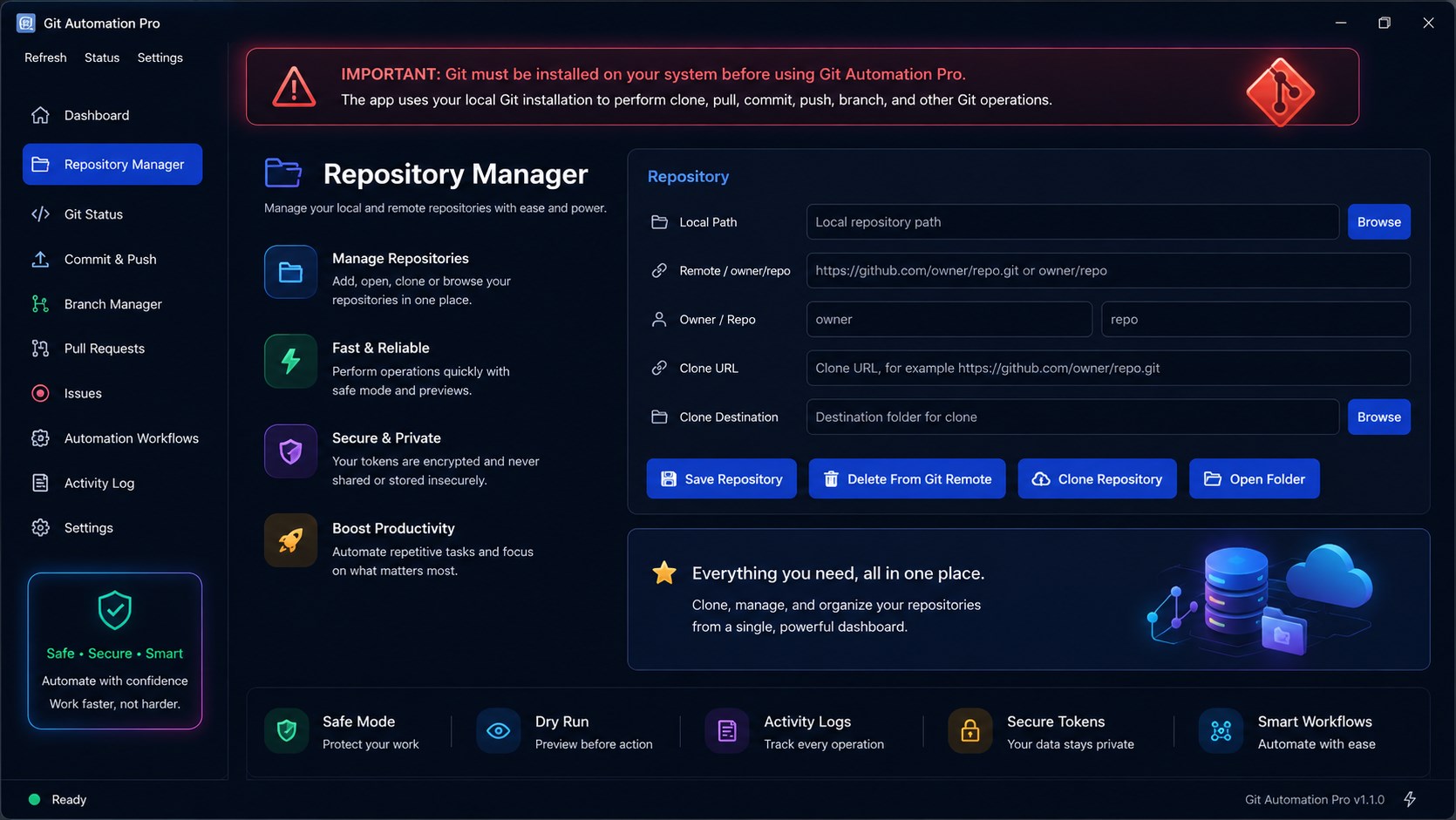The image size is (1456, 820).
Task: Click the green Ready status indicator
Action: (x=34, y=799)
